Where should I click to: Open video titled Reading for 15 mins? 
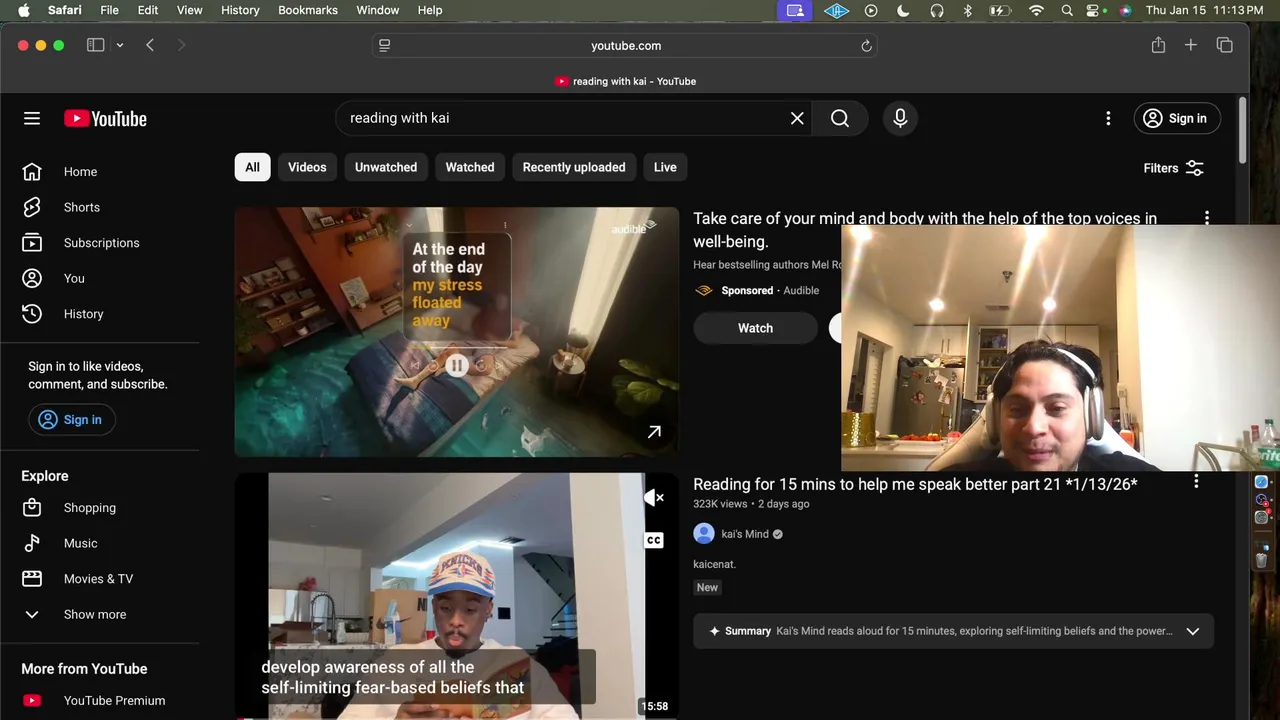[x=915, y=484]
